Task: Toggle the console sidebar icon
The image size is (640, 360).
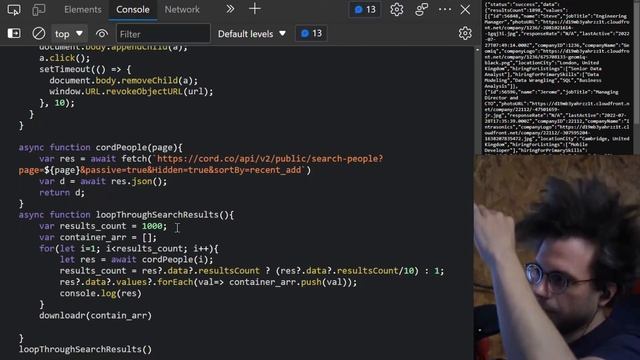Action: [14, 33]
